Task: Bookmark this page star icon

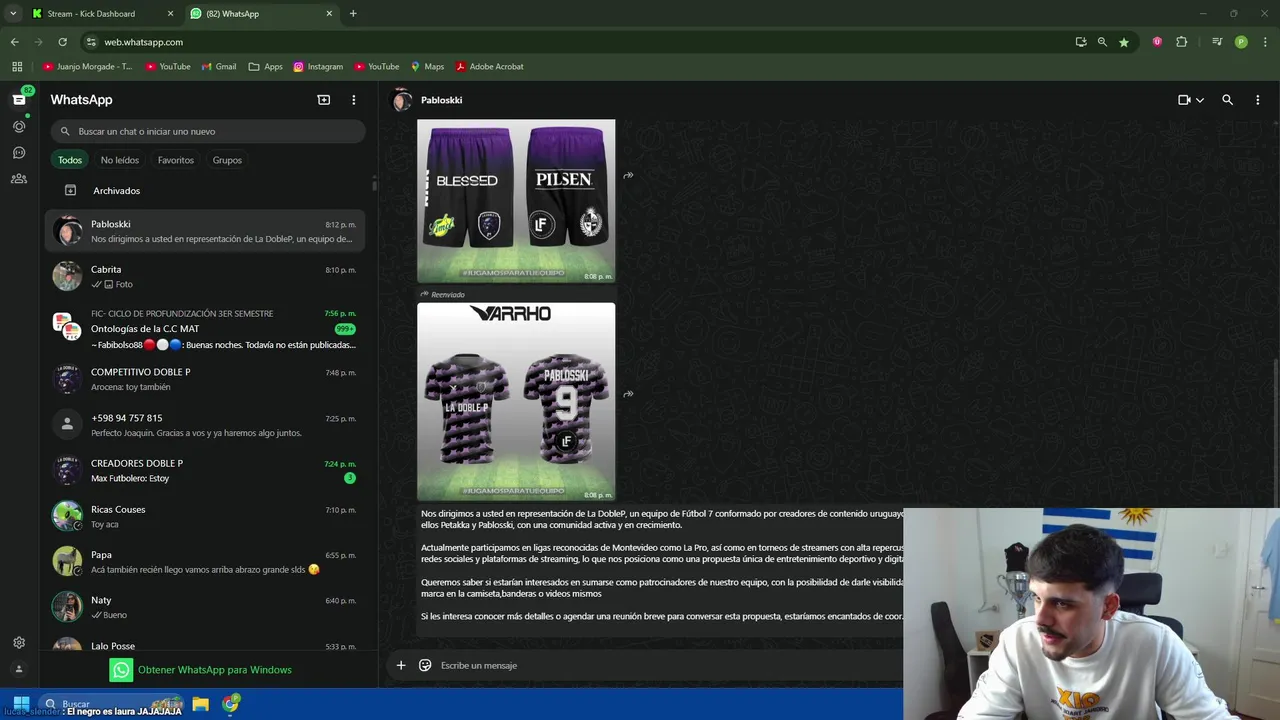Action: pos(1124,42)
